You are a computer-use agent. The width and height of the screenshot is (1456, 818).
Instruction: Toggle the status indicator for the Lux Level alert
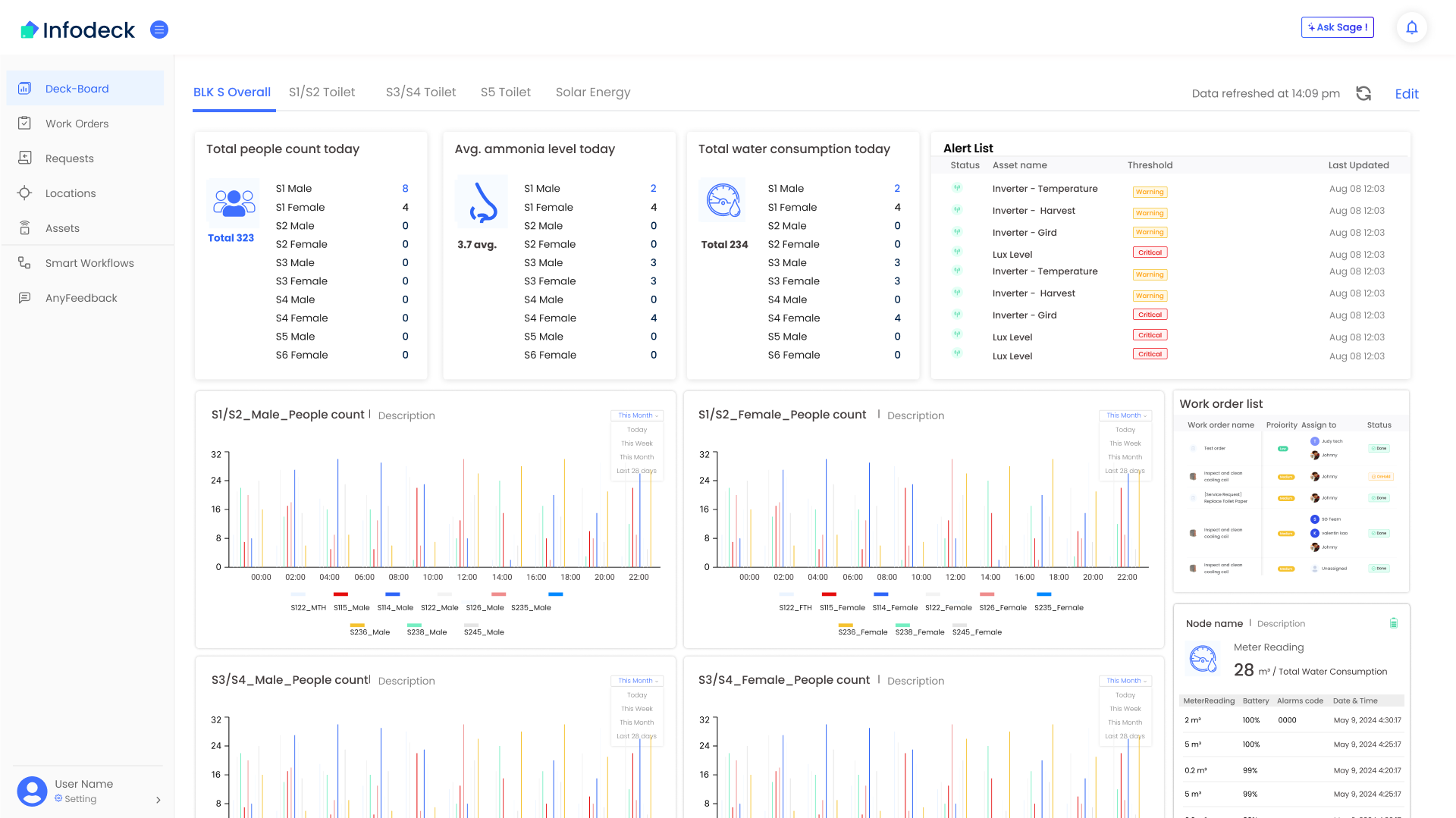(957, 254)
